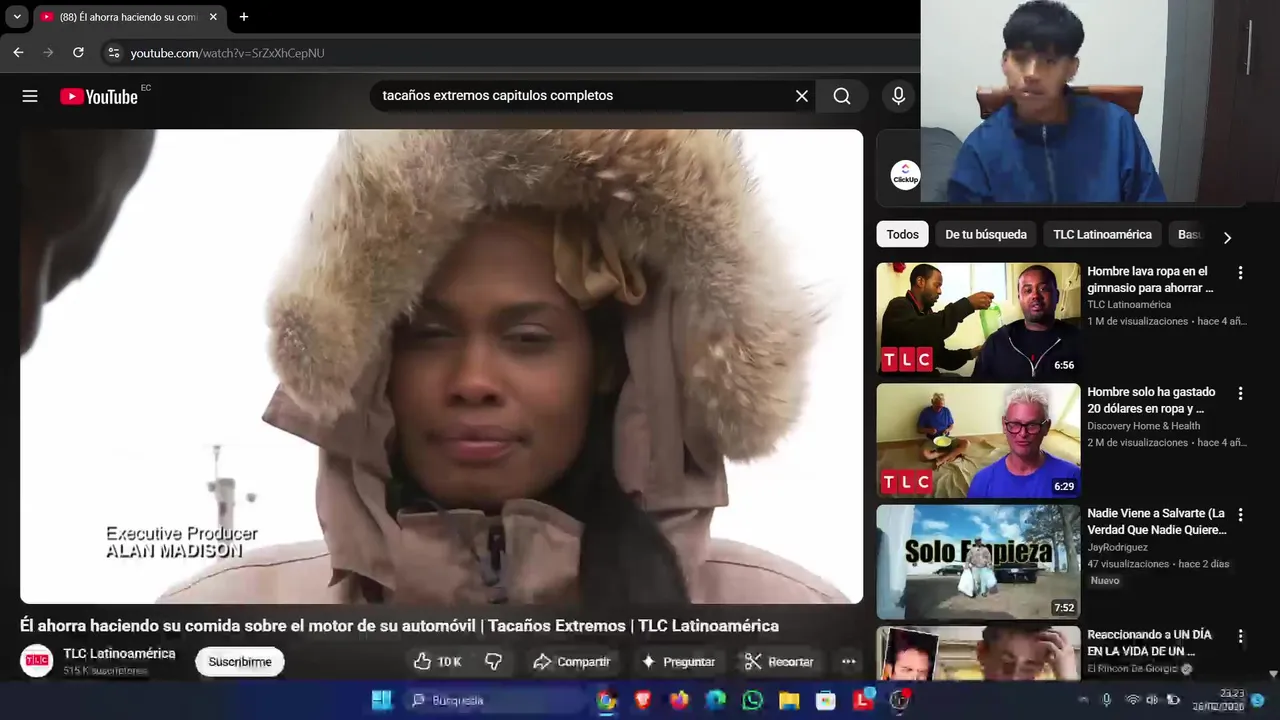Reload the page
Viewport: 1280px width, 720px height.
[x=78, y=53]
